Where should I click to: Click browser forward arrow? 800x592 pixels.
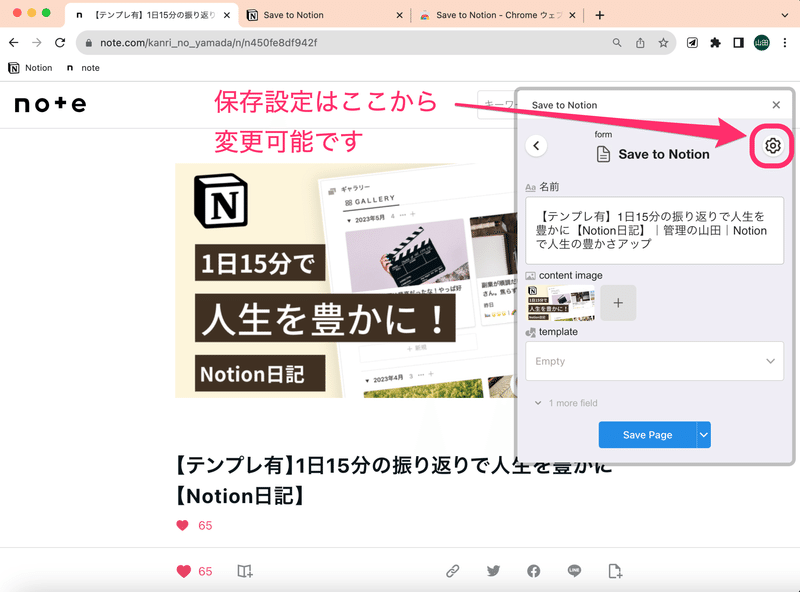[37, 43]
